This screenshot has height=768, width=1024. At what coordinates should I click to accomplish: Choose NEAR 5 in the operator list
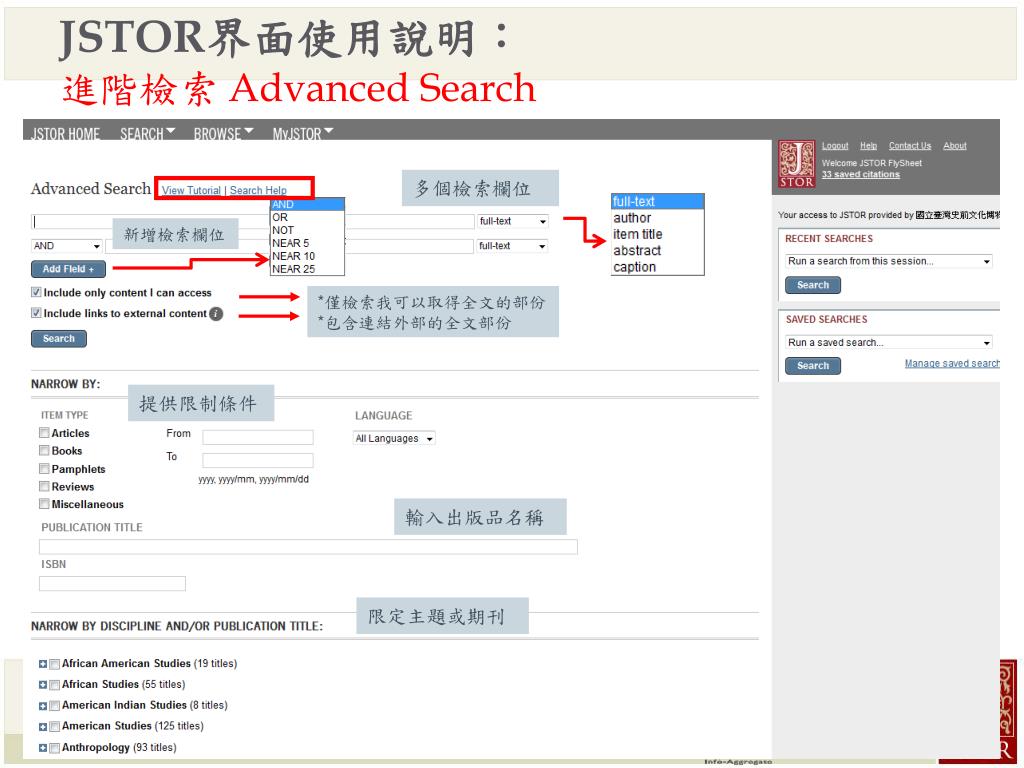tap(307, 244)
